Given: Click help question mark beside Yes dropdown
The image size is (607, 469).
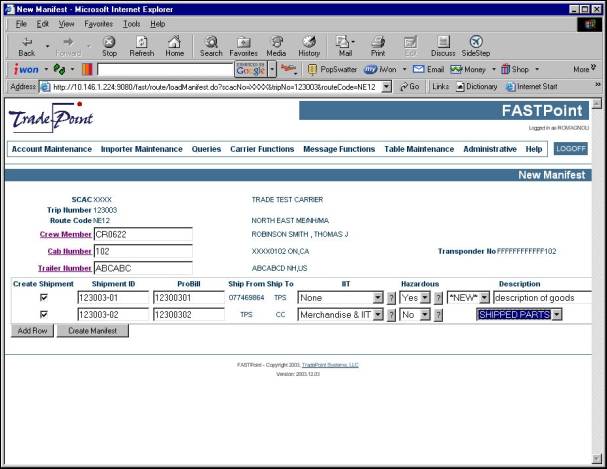Looking at the screenshot, I should click(438, 298).
